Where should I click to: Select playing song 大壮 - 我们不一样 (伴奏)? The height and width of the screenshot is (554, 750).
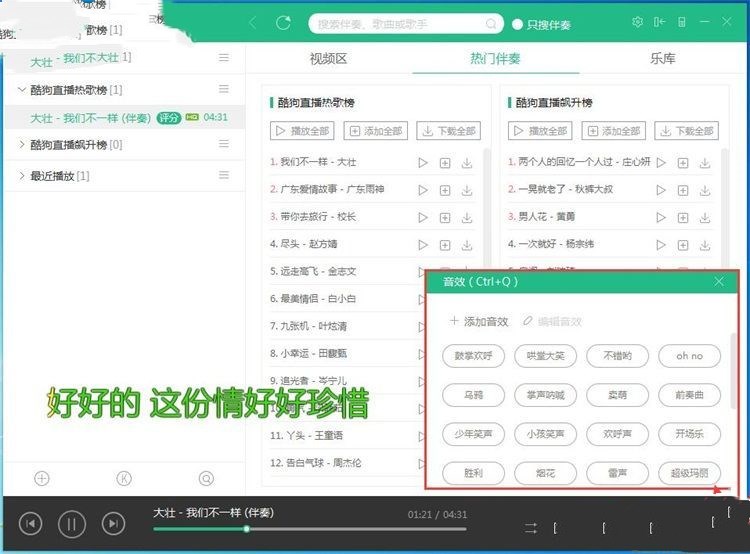[124, 118]
